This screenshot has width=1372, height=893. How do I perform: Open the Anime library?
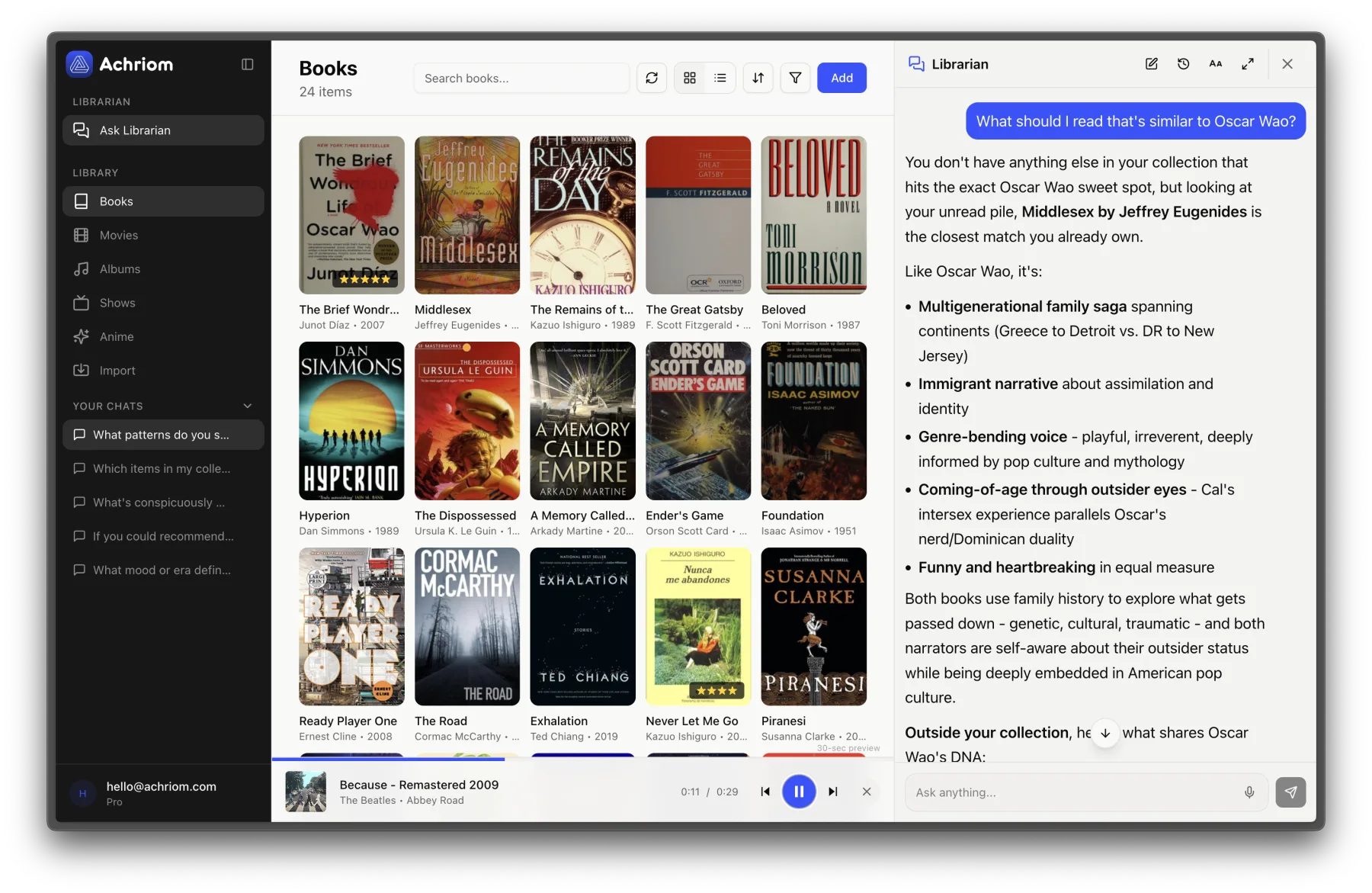coord(163,336)
